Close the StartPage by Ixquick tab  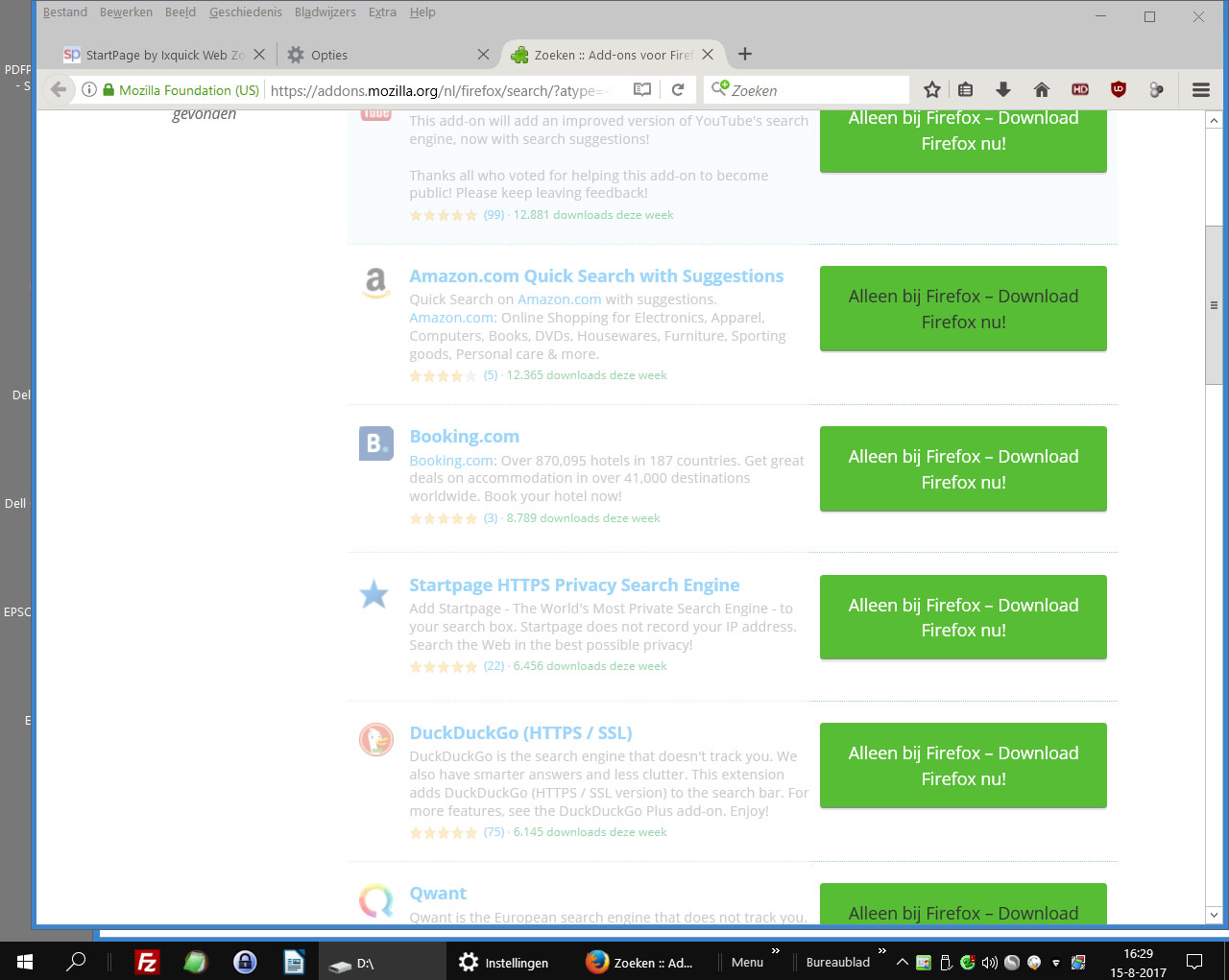[259, 55]
